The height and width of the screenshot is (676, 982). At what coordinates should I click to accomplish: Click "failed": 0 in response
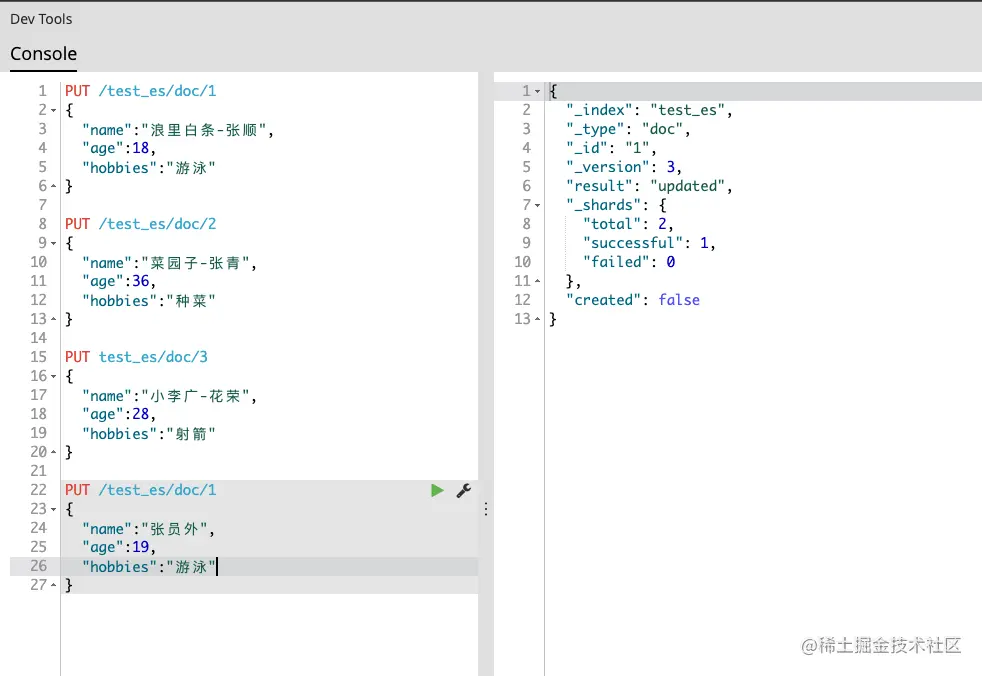tap(629, 262)
